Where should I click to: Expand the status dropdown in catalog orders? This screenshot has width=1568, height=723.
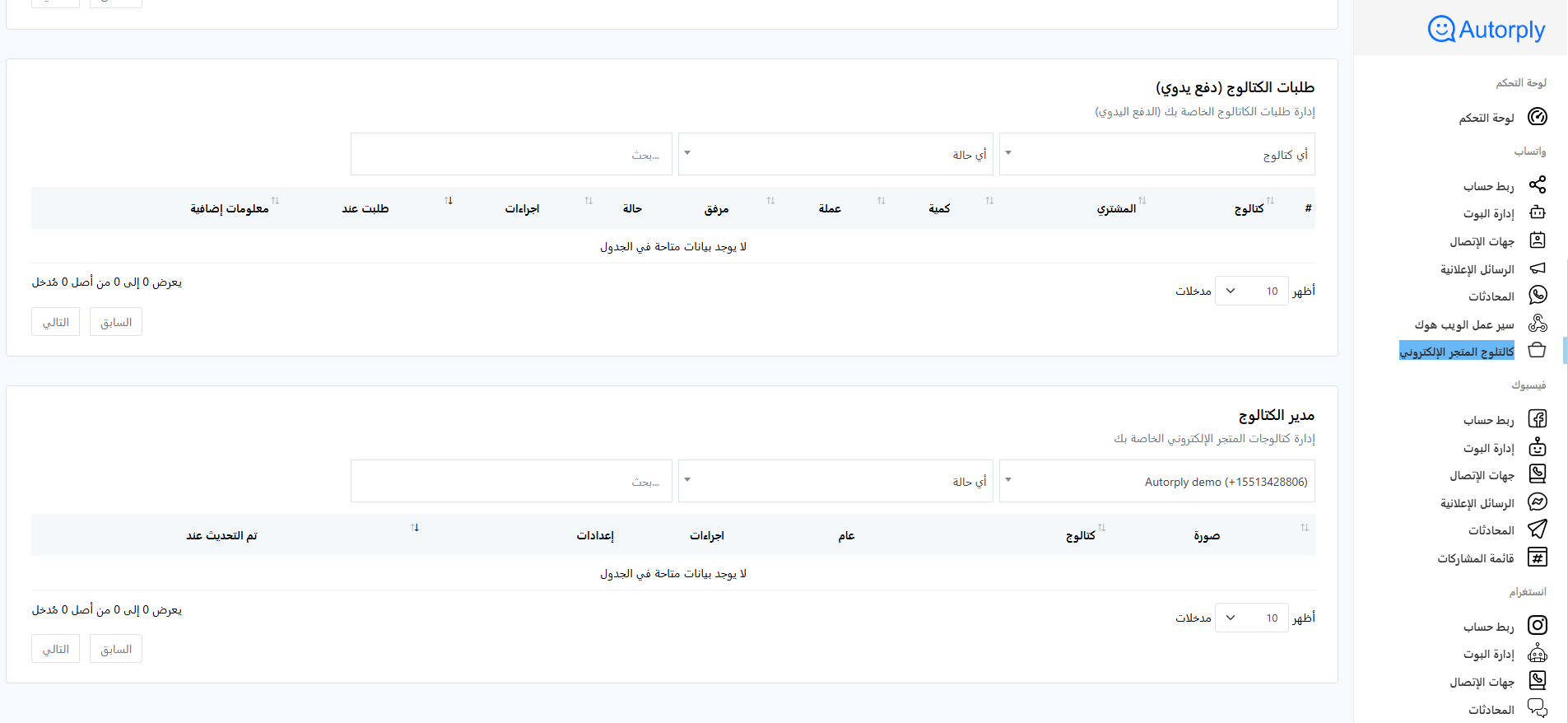point(835,155)
